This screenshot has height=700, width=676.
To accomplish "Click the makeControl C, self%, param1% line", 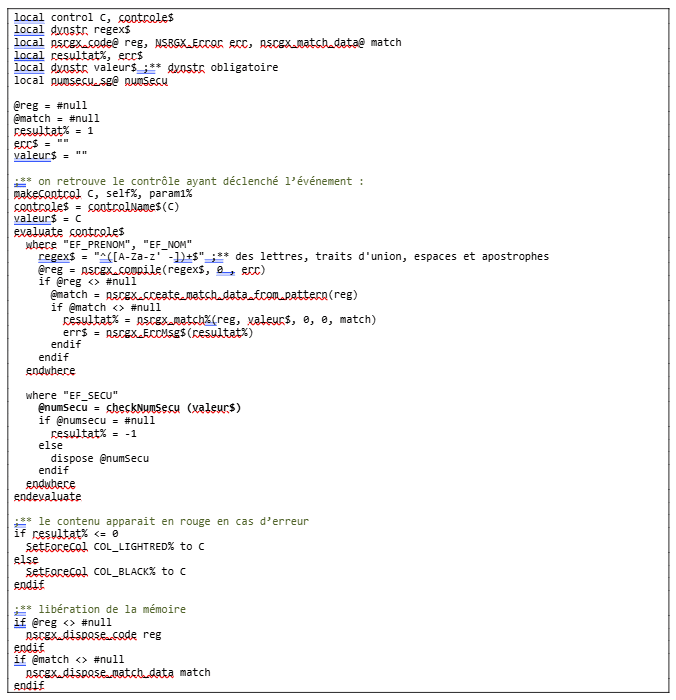I will pos(102,193).
